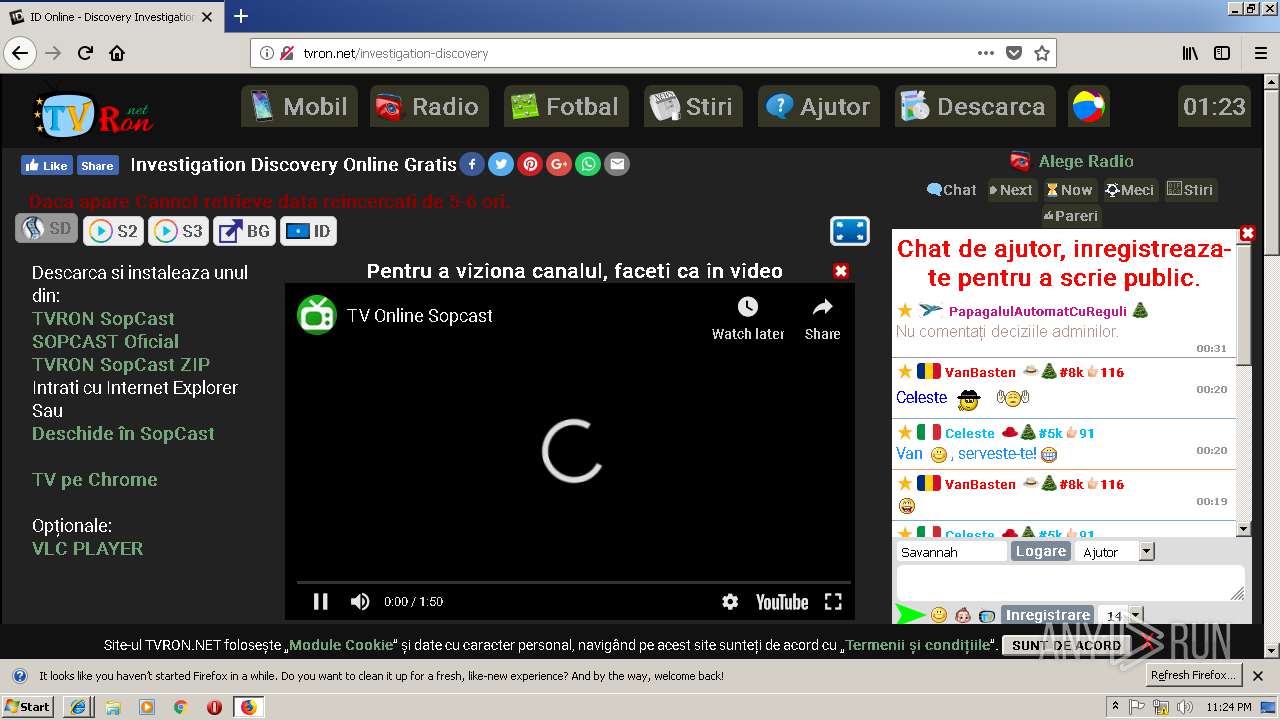Screen dimensions: 1280x720
Task: Click the Facebook Share button
Action: click(97, 165)
